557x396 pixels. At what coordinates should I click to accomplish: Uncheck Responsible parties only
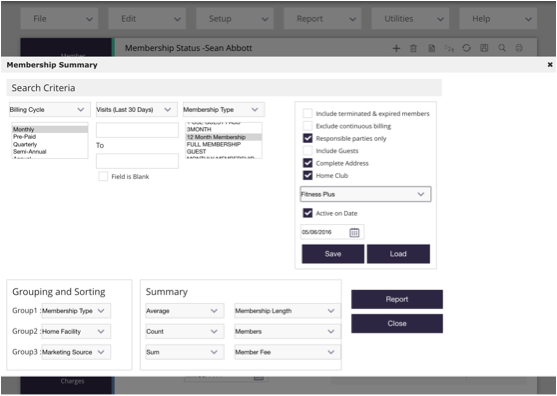pos(308,139)
